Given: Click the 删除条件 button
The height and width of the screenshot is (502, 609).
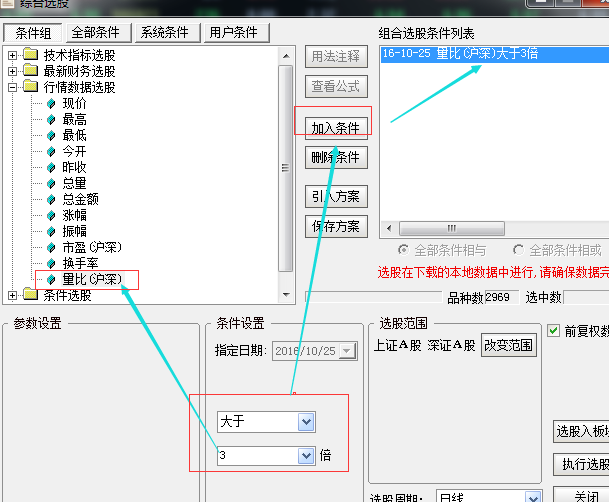Looking at the screenshot, I should 336,158.
